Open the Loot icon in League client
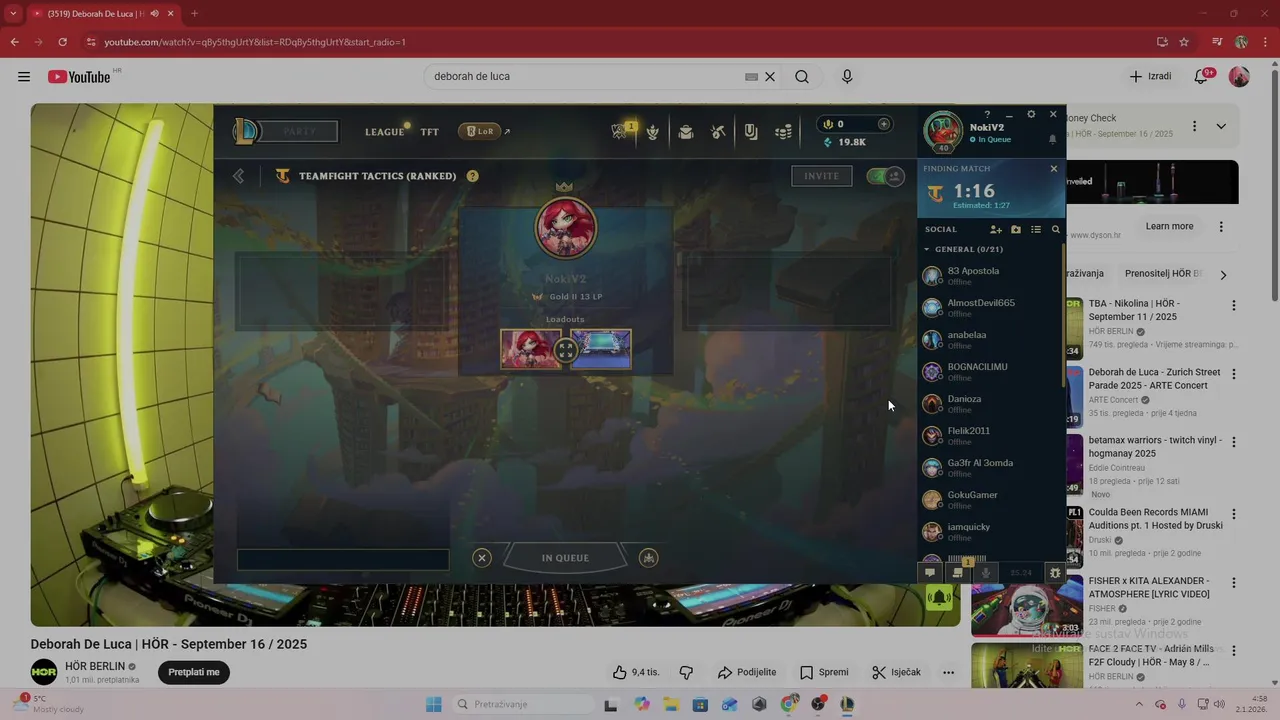Viewport: 1280px width, 720px height. [751, 132]
